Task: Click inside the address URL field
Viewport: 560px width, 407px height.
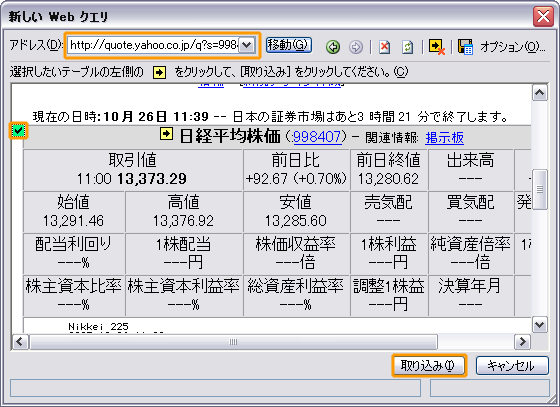Action: click(154, 45)
